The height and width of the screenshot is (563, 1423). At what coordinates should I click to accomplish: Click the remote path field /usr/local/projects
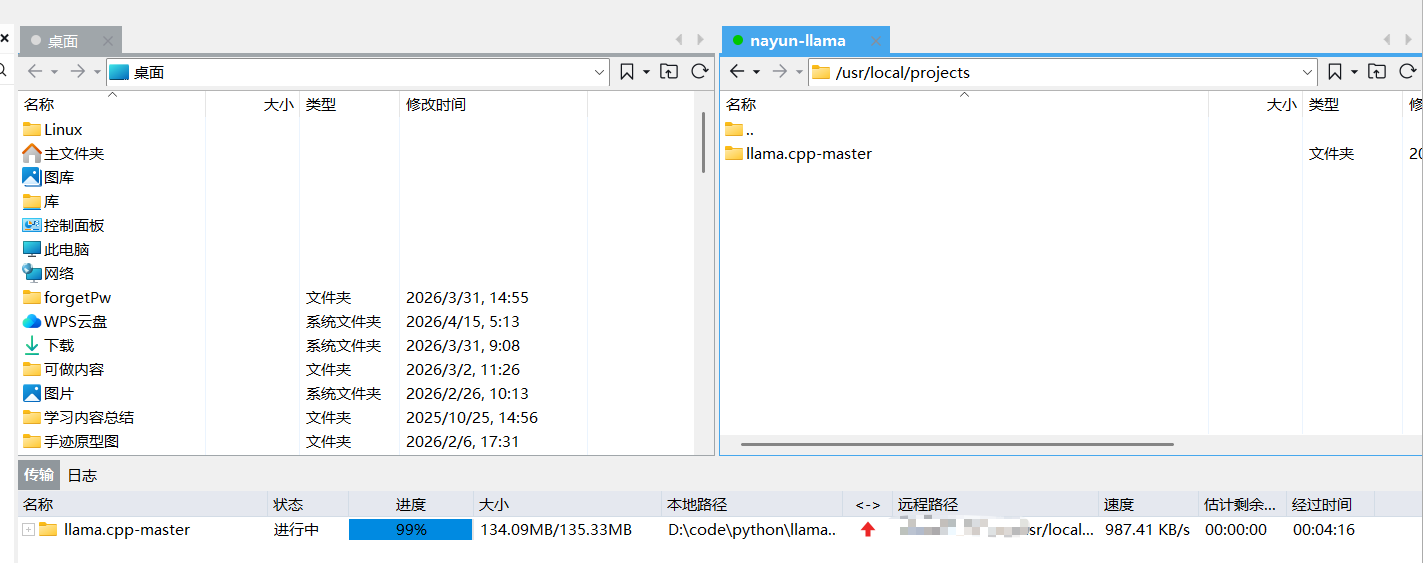pos(1062,72)
